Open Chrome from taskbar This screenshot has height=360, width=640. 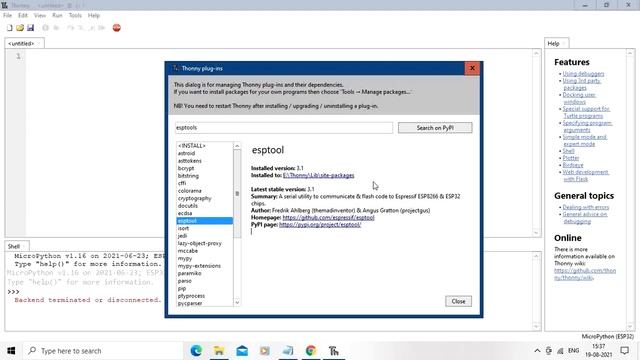tap(311, 351)
